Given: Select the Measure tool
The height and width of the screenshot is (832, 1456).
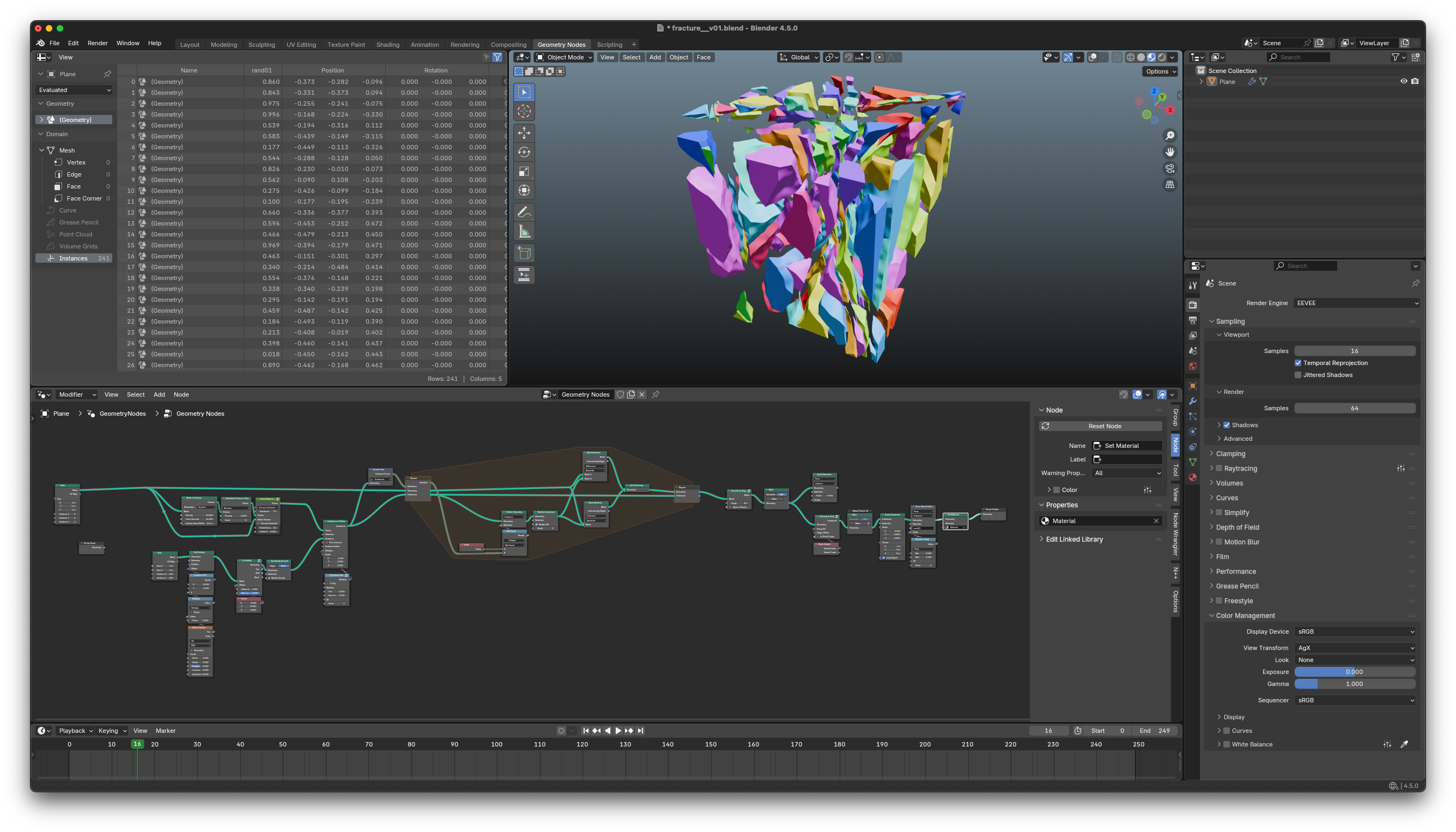Looking at the screenshot, I should tap(524, 232).
